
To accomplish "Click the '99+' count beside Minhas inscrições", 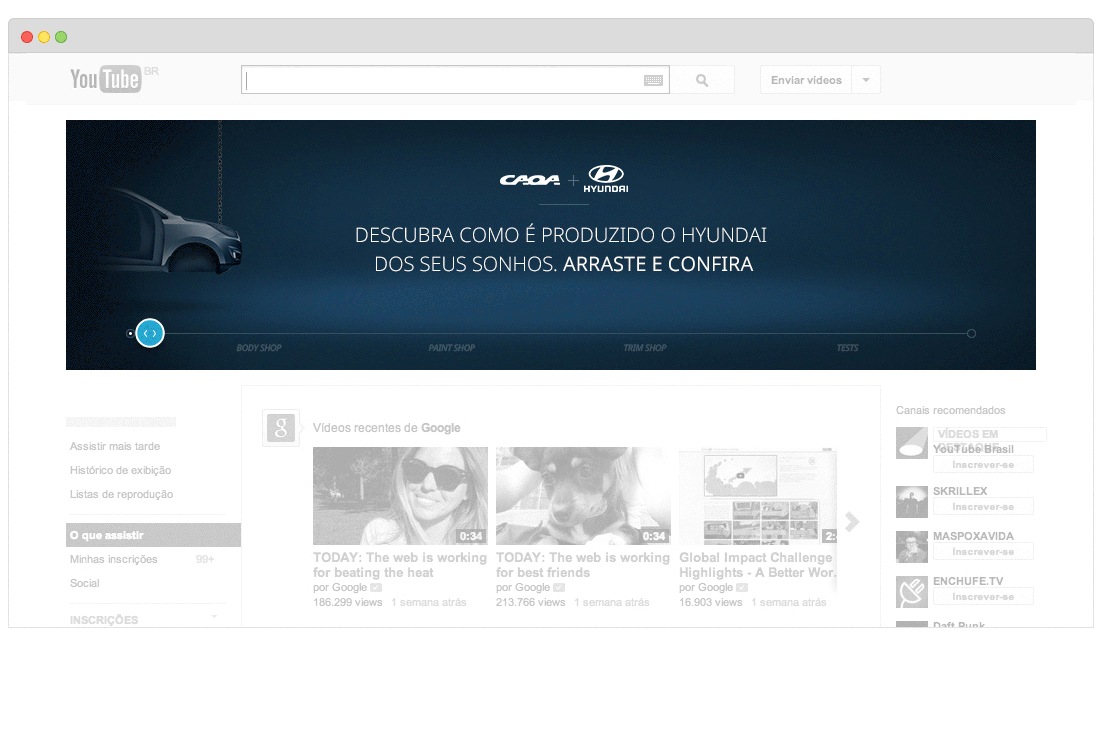I will click(x=205, y=559).
